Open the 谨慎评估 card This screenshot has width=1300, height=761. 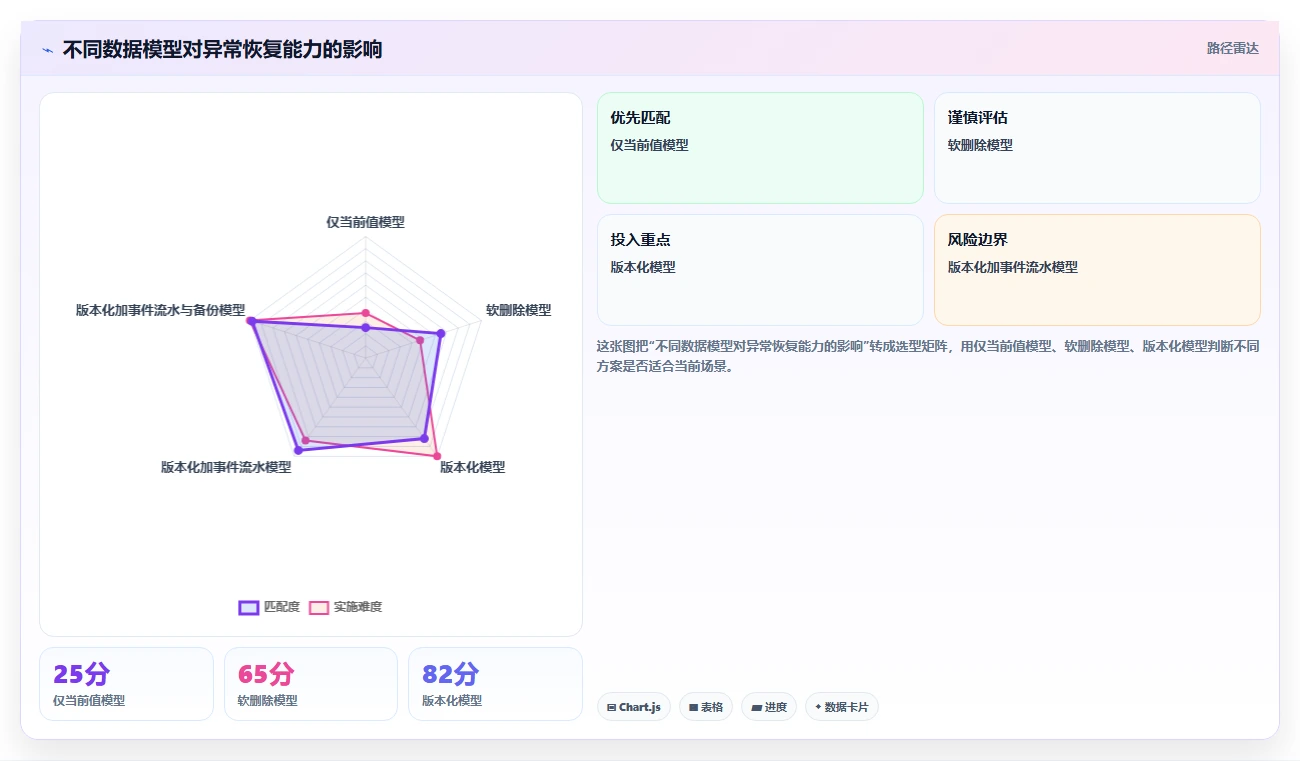point(1097,148)
